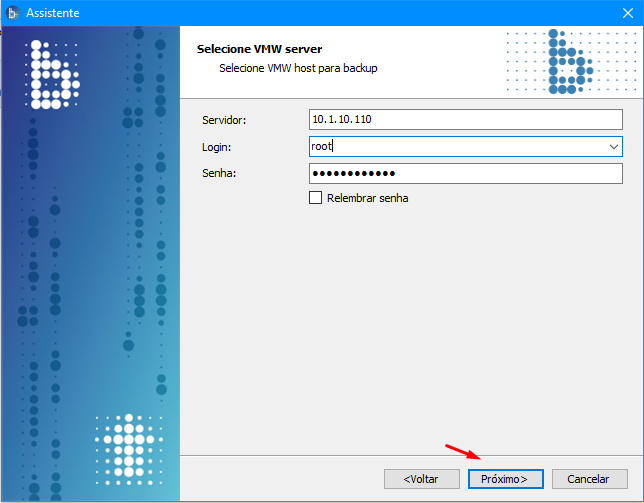The height and width of the screenshot is (503, 644).
Task: Click the 'Selecione VMW host para backup' subtitle
Action: coord(298,68)
